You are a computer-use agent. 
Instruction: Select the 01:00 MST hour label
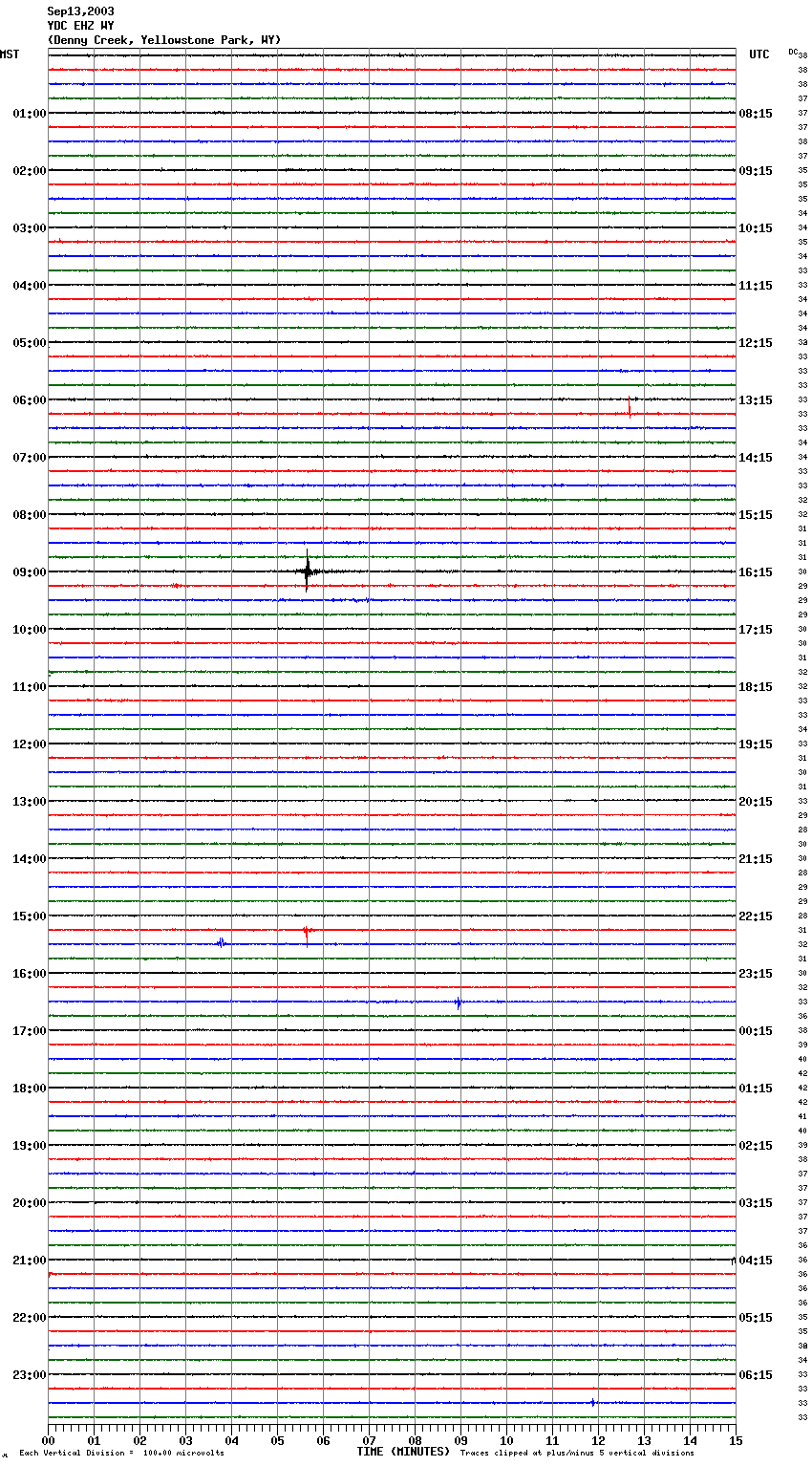coord(29,114)
